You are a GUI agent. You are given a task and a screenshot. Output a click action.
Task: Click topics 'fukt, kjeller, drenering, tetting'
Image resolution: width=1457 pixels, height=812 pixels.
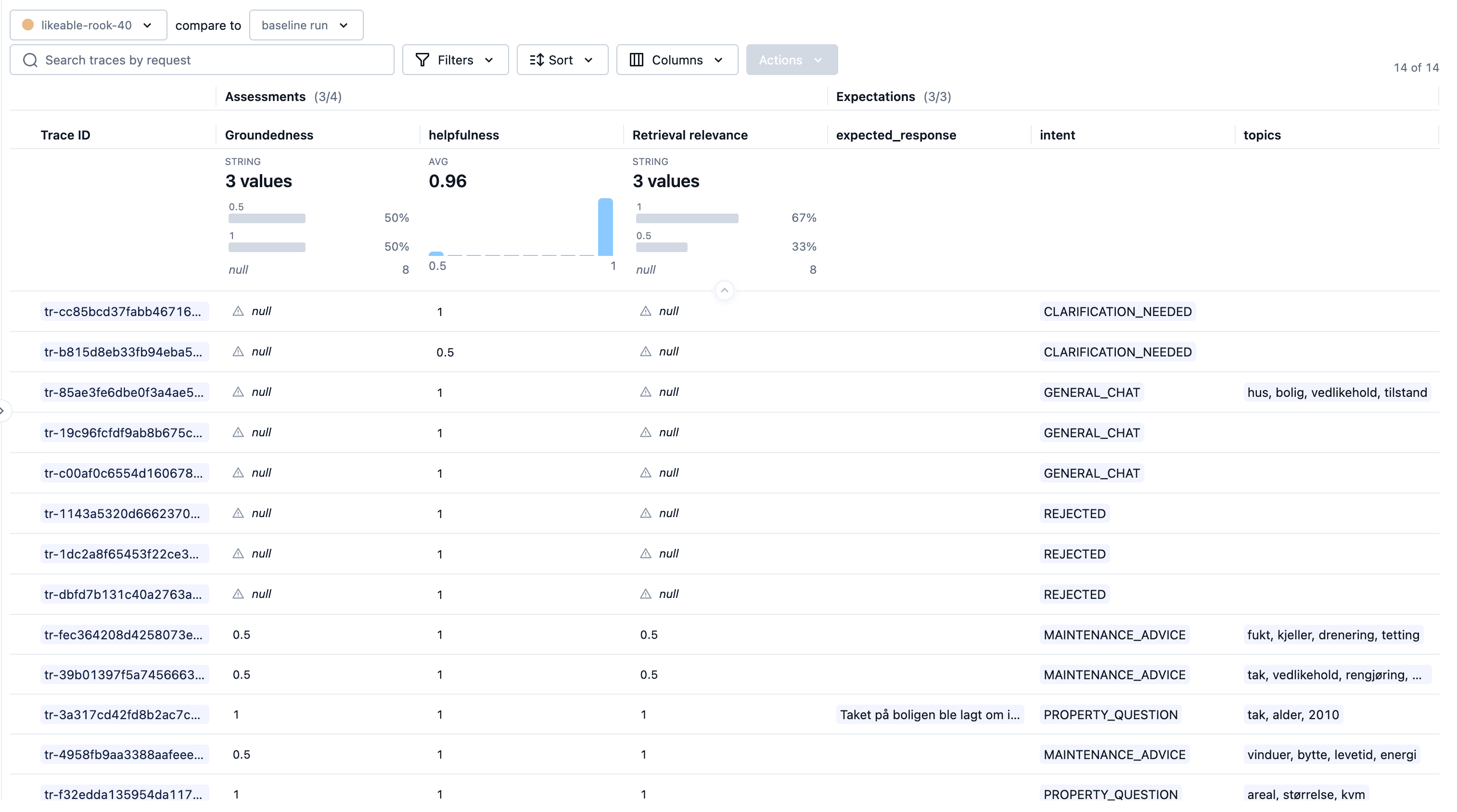click(x=1333, y=635)
